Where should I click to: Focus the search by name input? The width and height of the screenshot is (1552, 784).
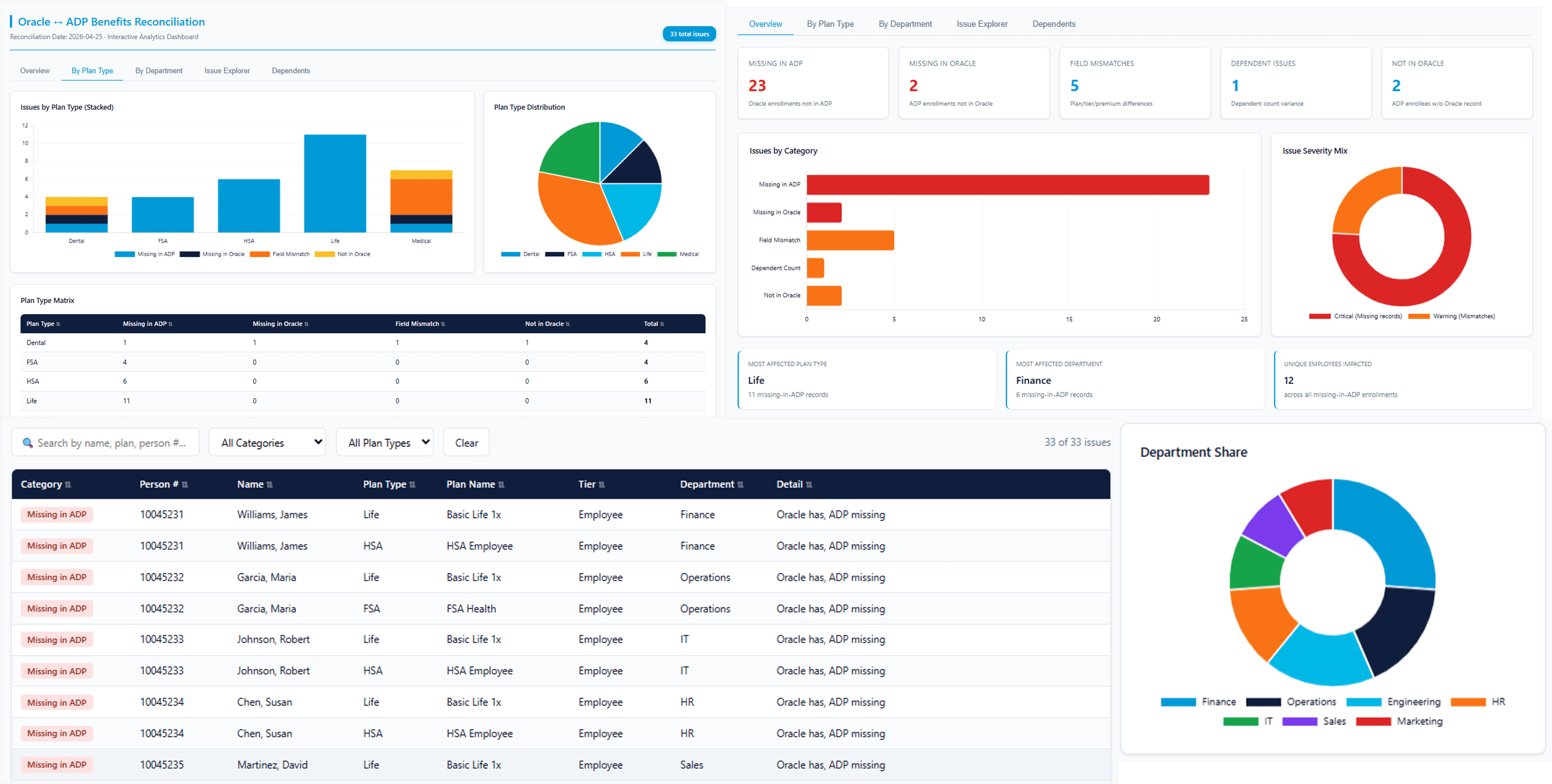coord(105,443)
